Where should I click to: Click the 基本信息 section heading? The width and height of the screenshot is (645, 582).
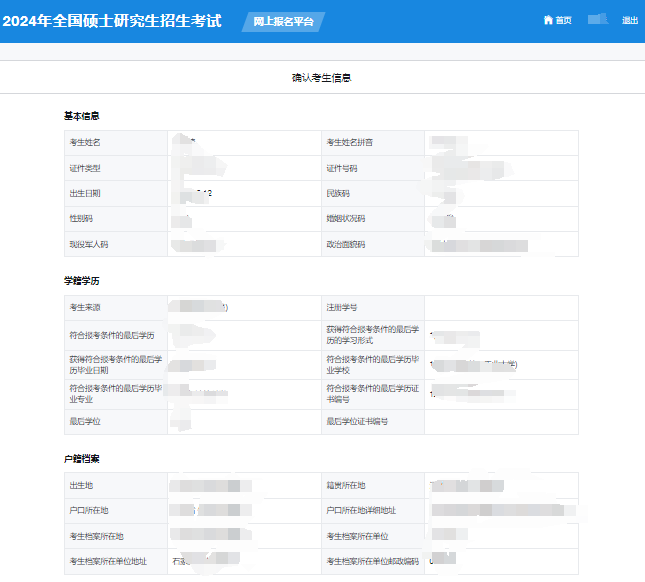pyautogui.click(x=81, y=116)
